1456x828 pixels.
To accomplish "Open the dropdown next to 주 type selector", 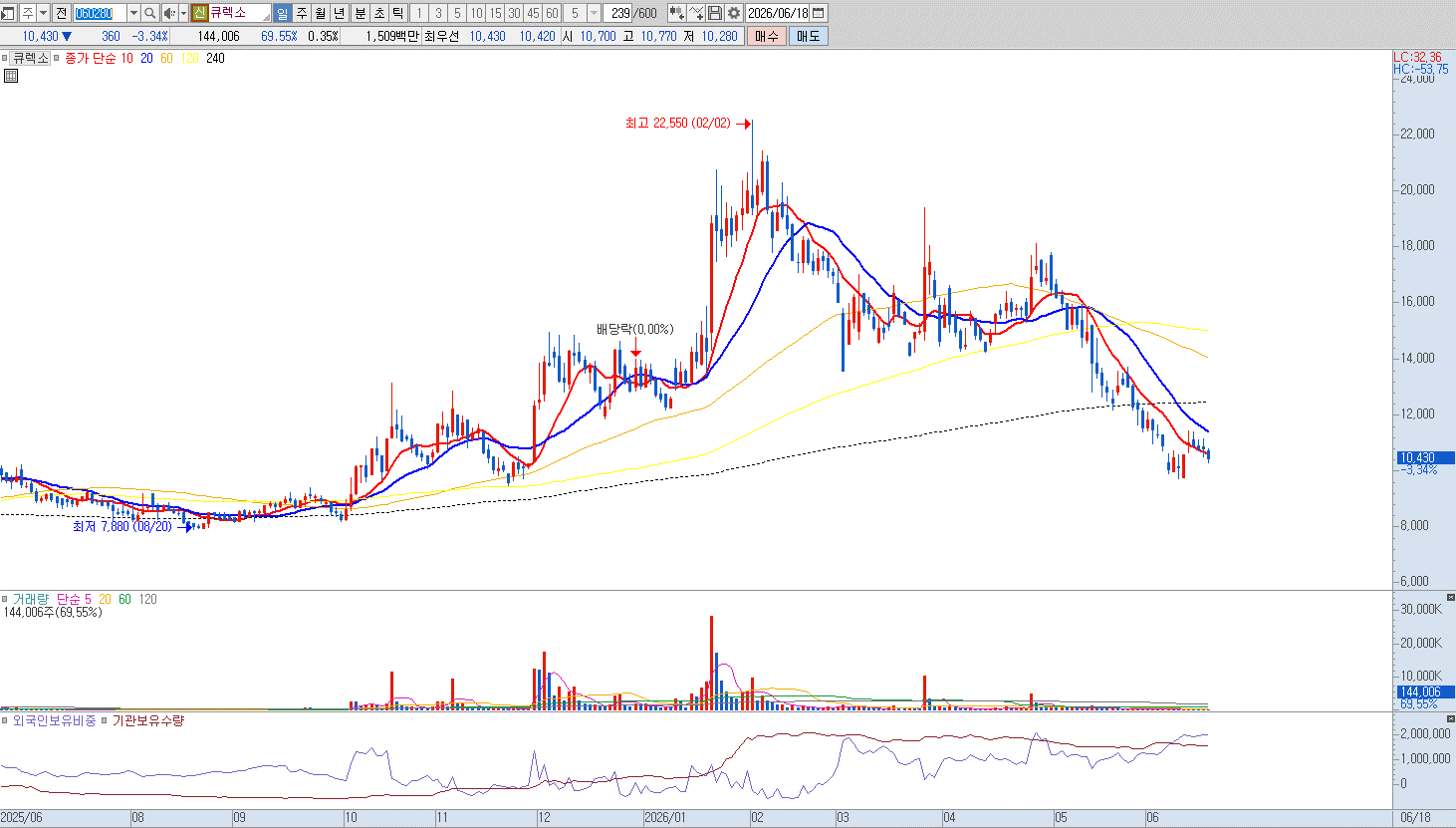I will point(43,13).
